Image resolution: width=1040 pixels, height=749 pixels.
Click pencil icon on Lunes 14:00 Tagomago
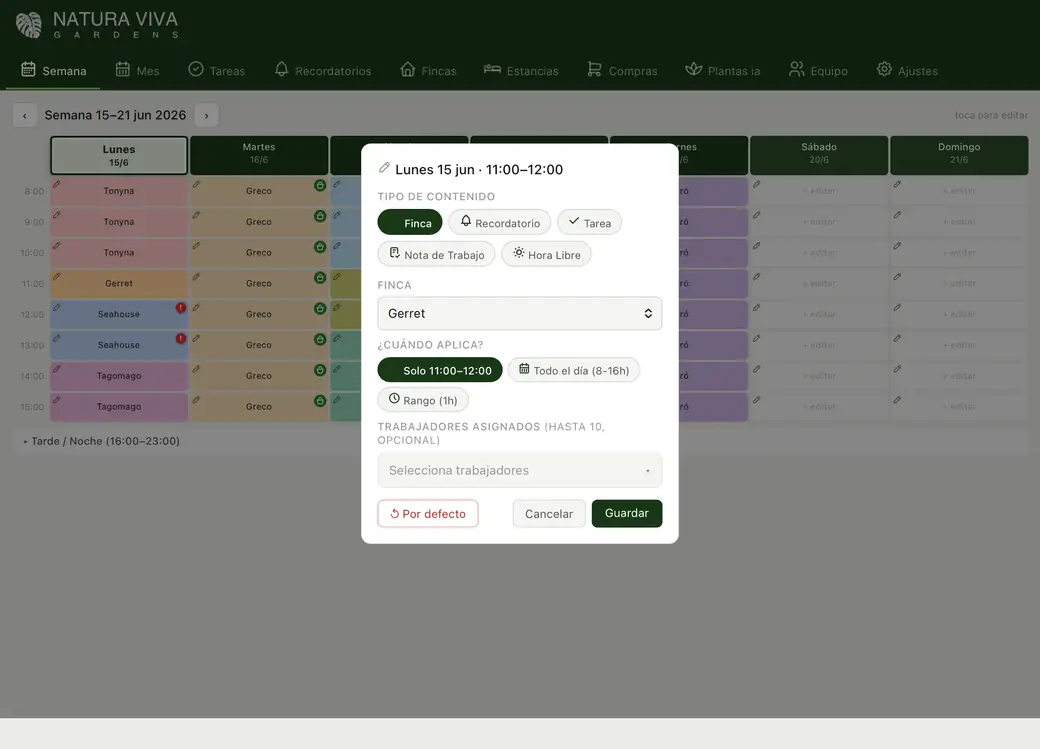[x=57, y=369]
